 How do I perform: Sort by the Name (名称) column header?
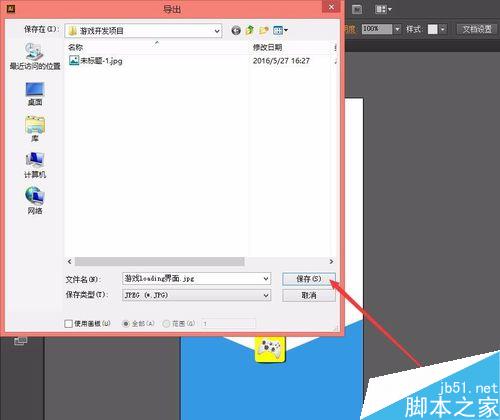tap(75, 47)
